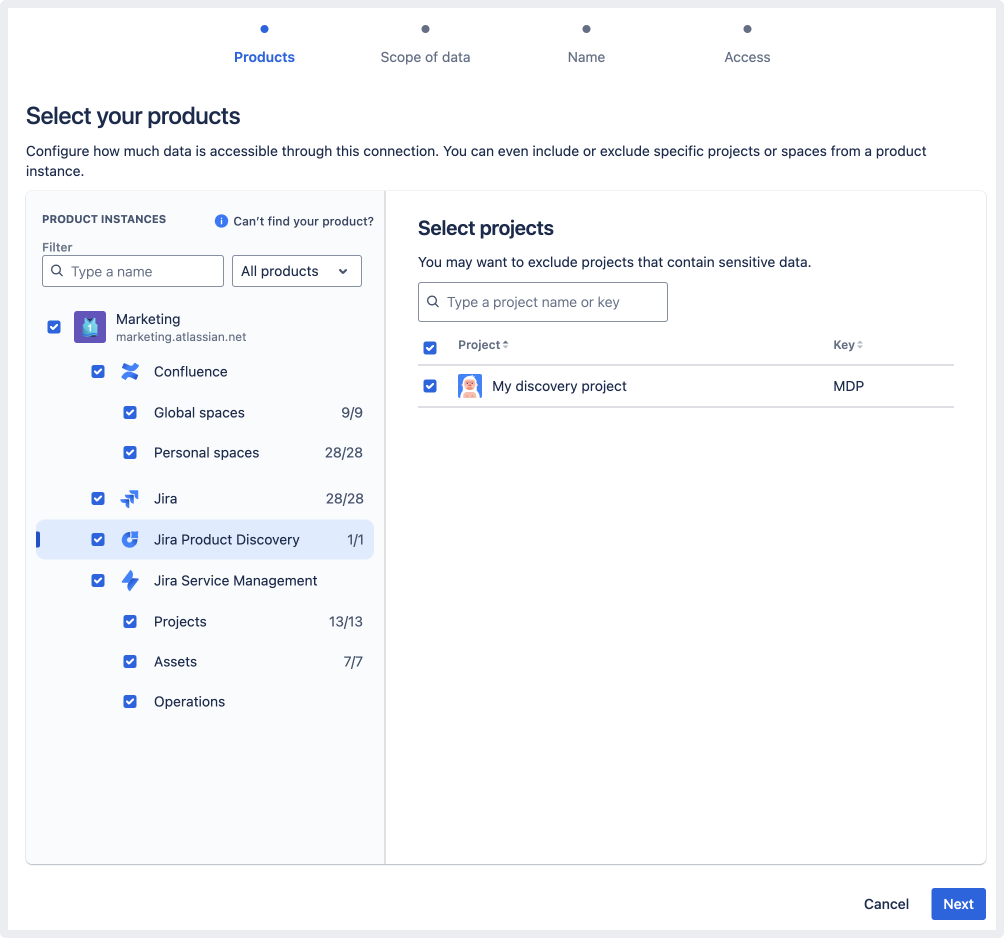The height and width of the screenshot is (938, 1004).
Task: Uncheck the My discovery project checkbox
Action: pos(430,386)
